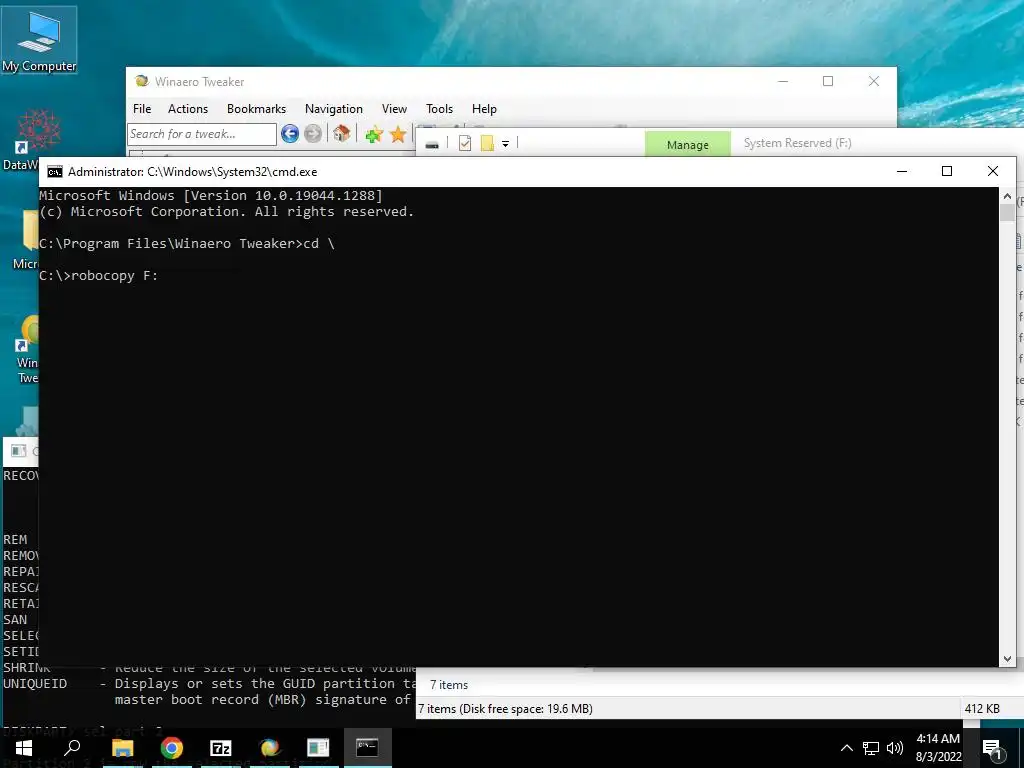Click Properties checkmark icon in Explorer quick access
Image resolution: width=1024 pixels, height=768 pixels.
(465, 143)
